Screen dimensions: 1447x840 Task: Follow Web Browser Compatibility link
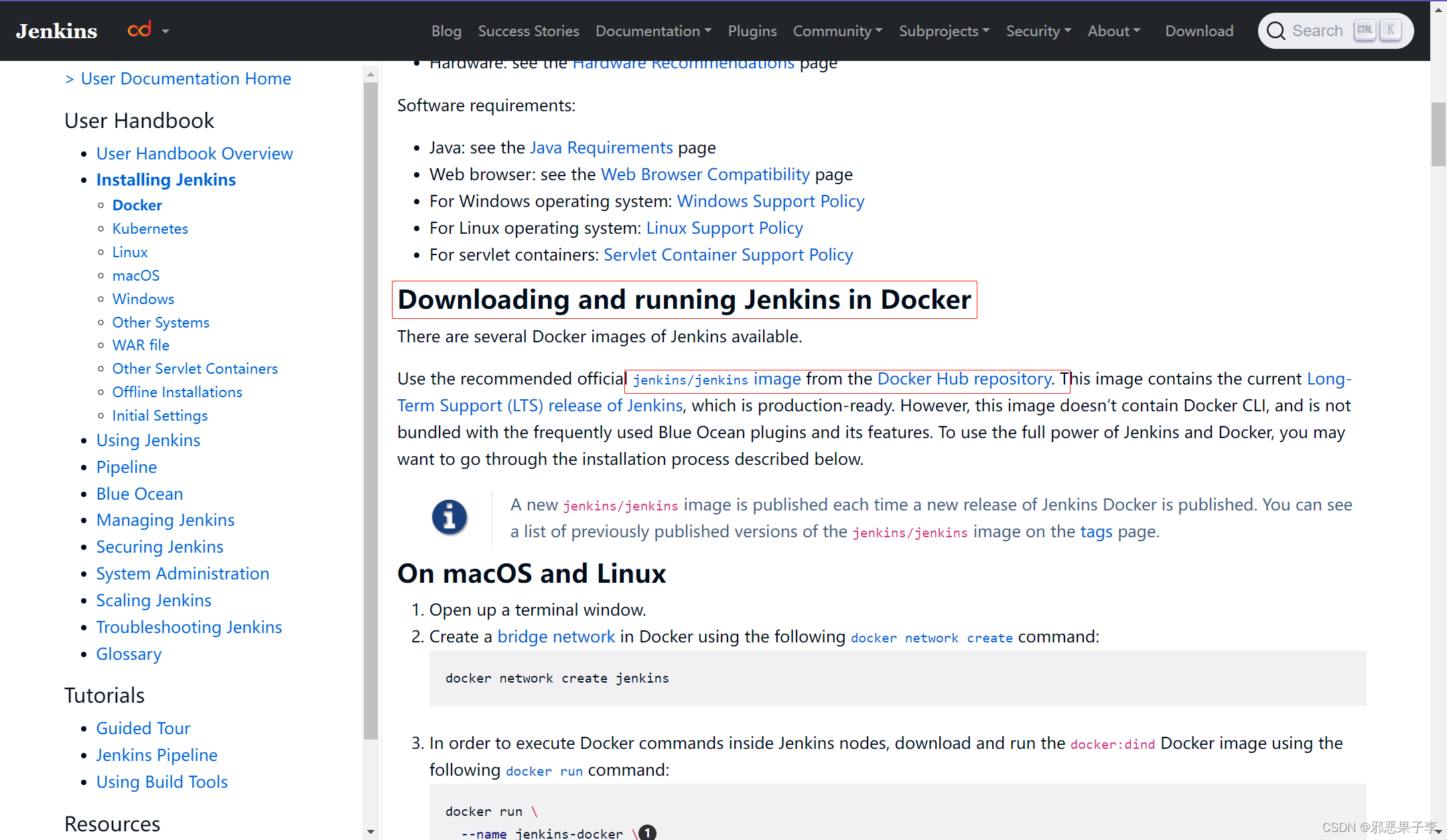[705, 174]
